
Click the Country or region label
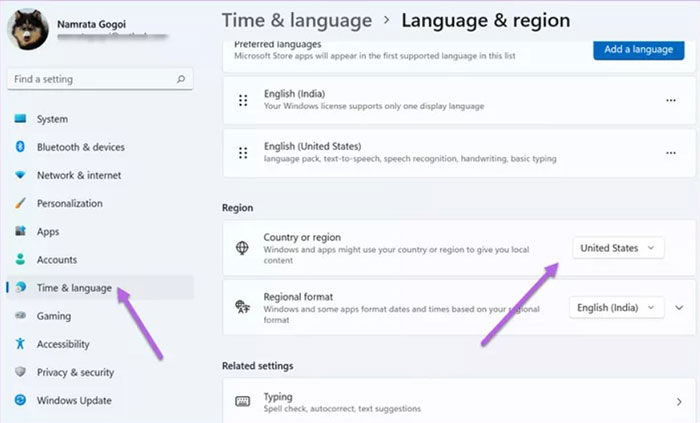tap(302, 237)
